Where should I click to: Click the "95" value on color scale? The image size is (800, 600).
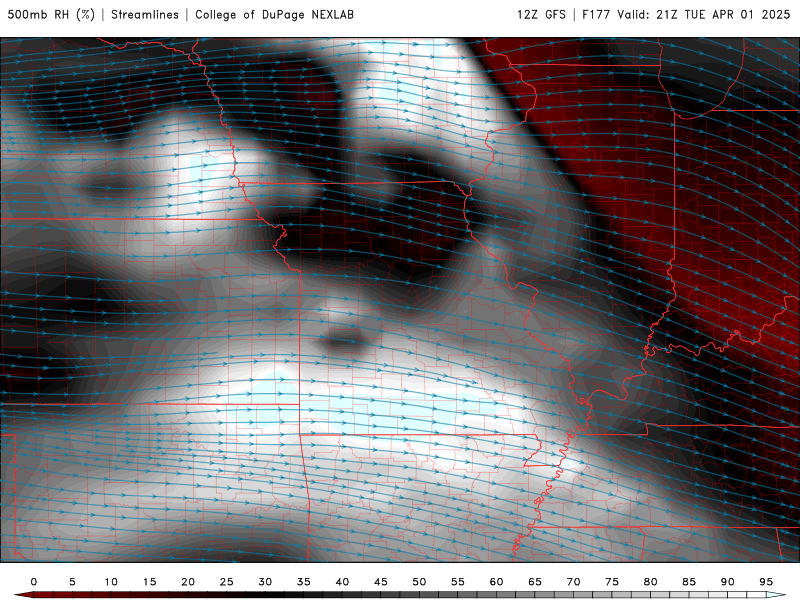point(766,582)
